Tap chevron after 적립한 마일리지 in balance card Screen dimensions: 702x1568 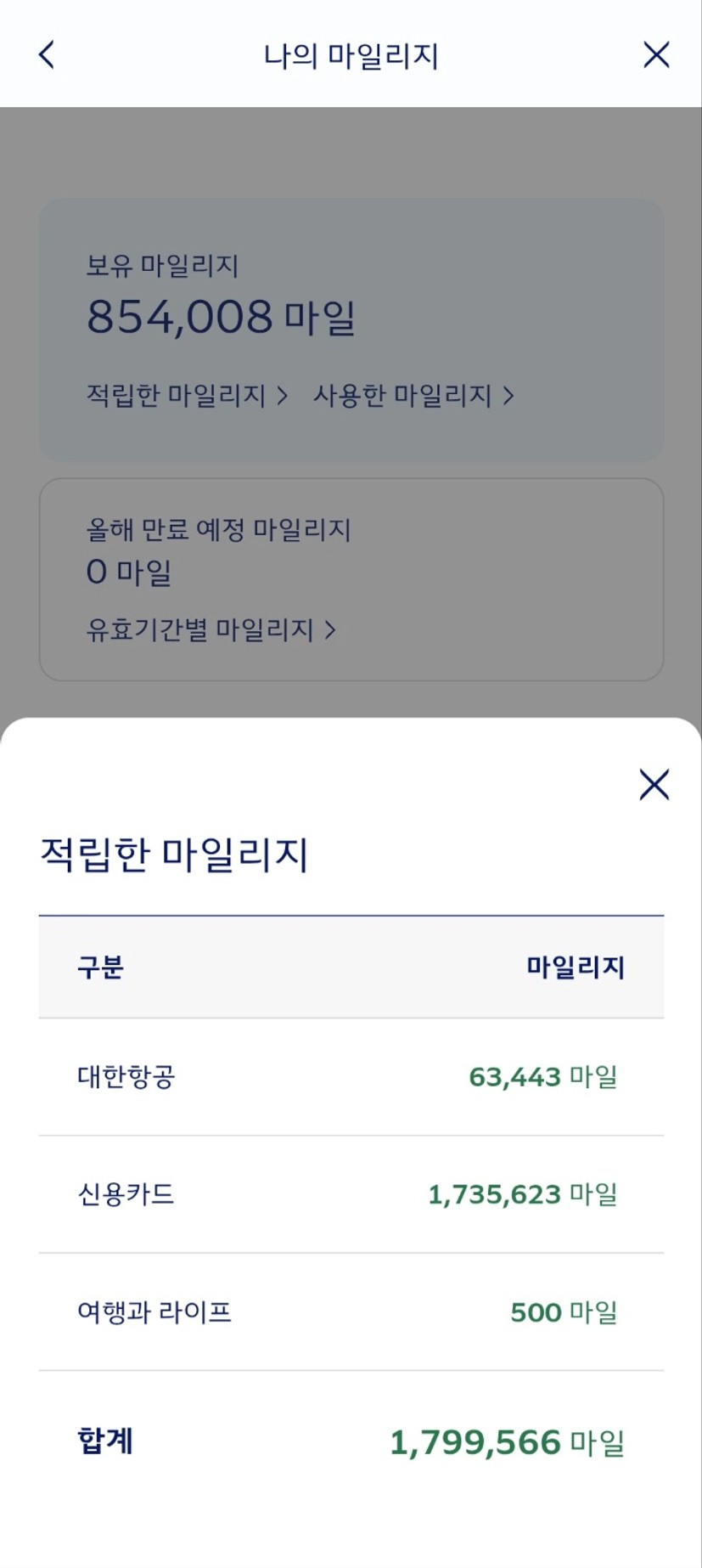tap(283, 396)
